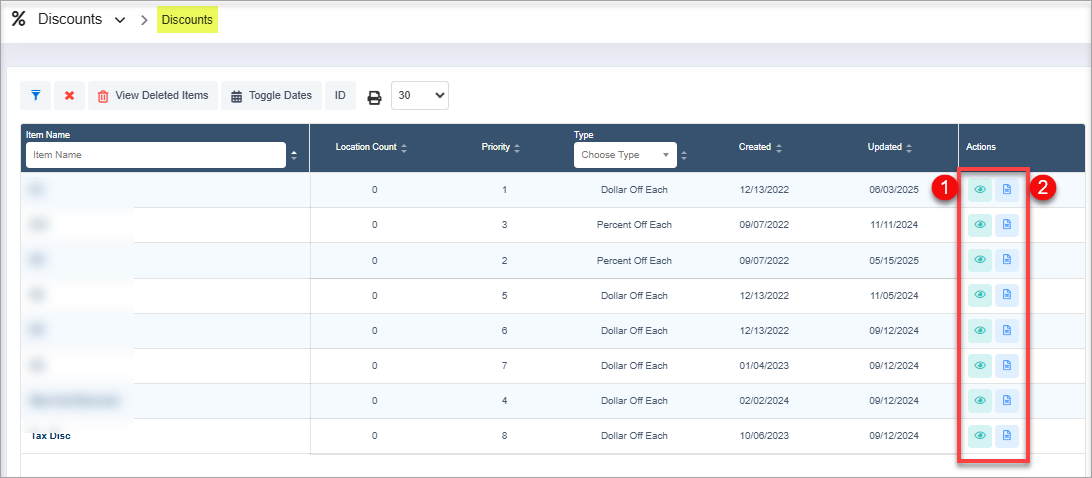1092x478 pixels.
Task: Click view eye icon in priority 1 row
Action: (980, 189)
